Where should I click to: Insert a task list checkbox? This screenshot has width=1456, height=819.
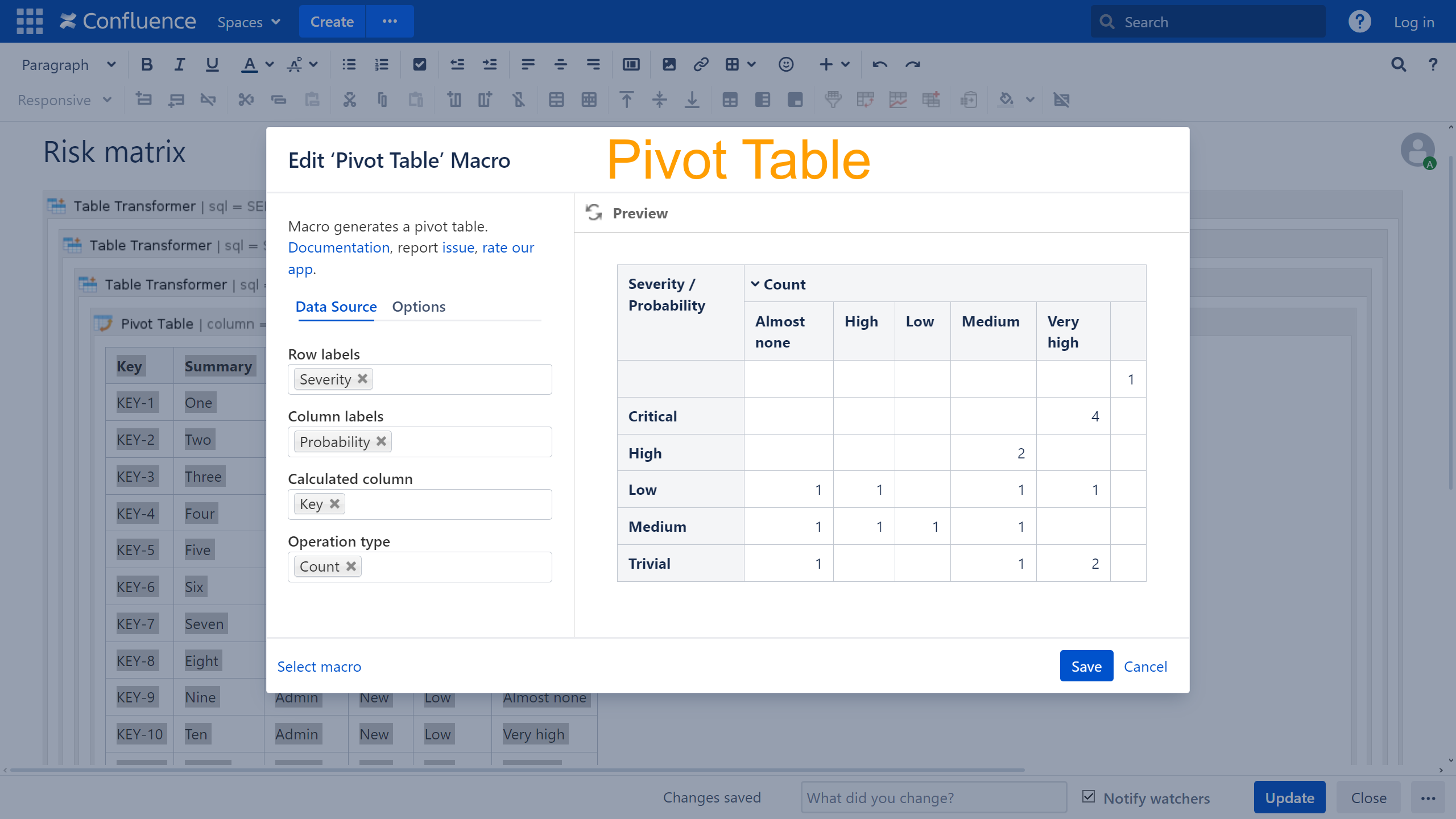419,65
